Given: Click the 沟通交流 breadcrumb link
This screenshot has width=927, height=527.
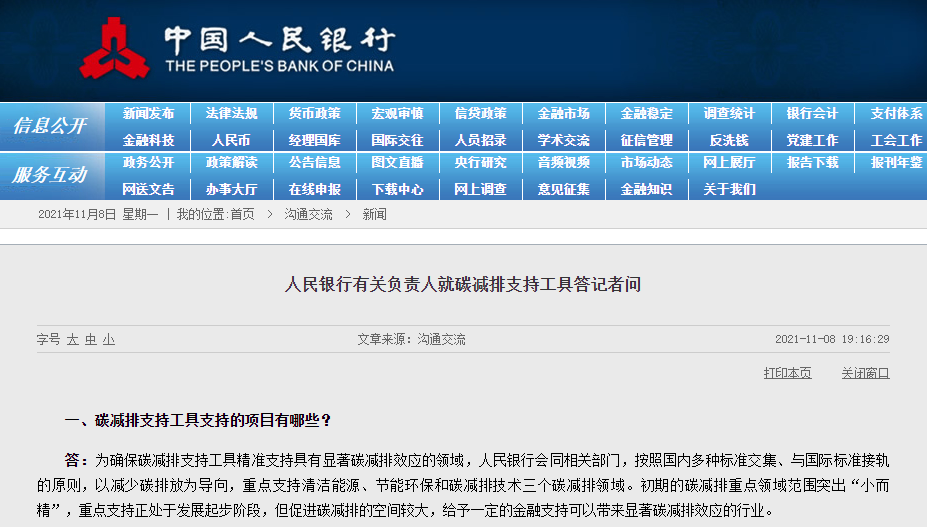Looking at the screenshot, I should click(308, 214).
